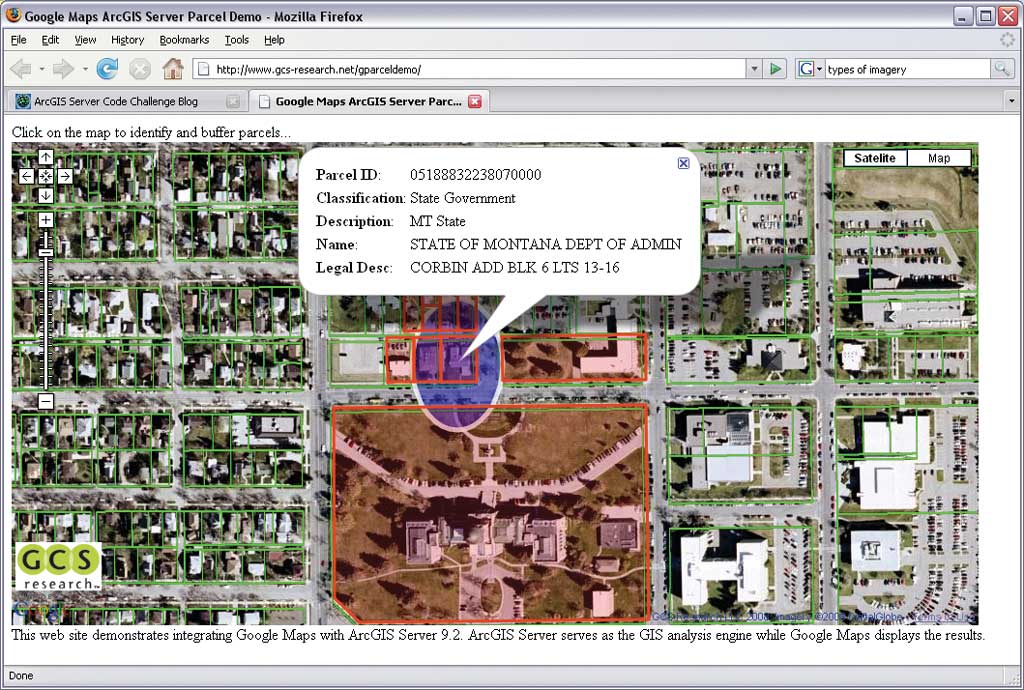Pan the map left with the arrow
Viewport: 1024px width, 690px height.
pos(26,176)
